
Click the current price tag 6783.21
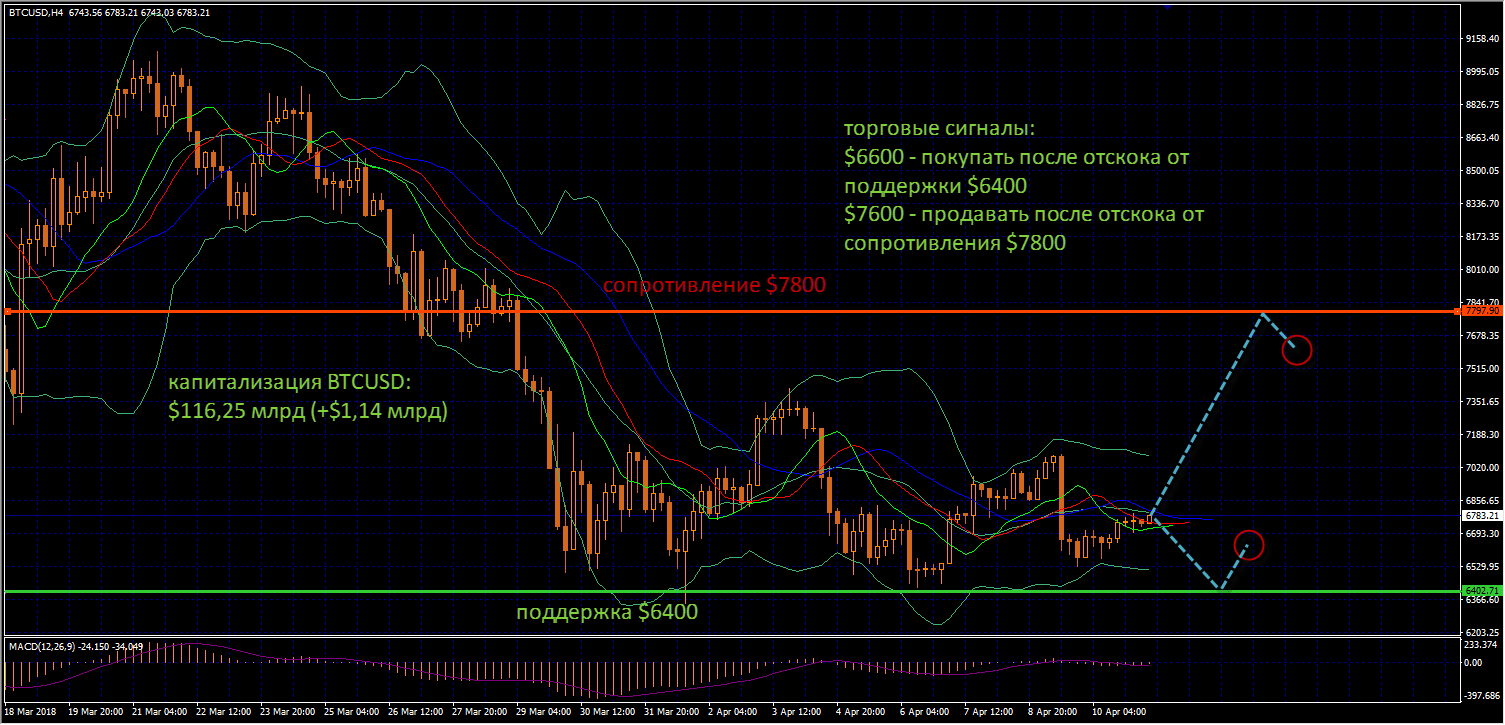[x=1481, y=516]
